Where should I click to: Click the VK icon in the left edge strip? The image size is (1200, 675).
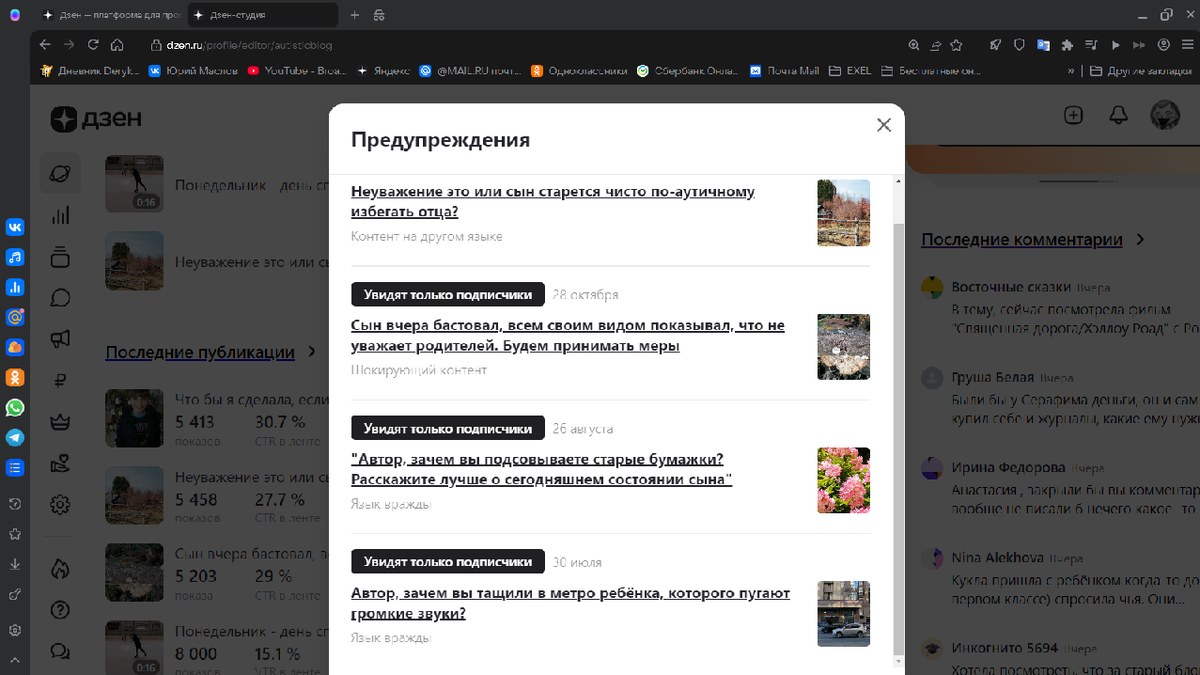point(15,227)
